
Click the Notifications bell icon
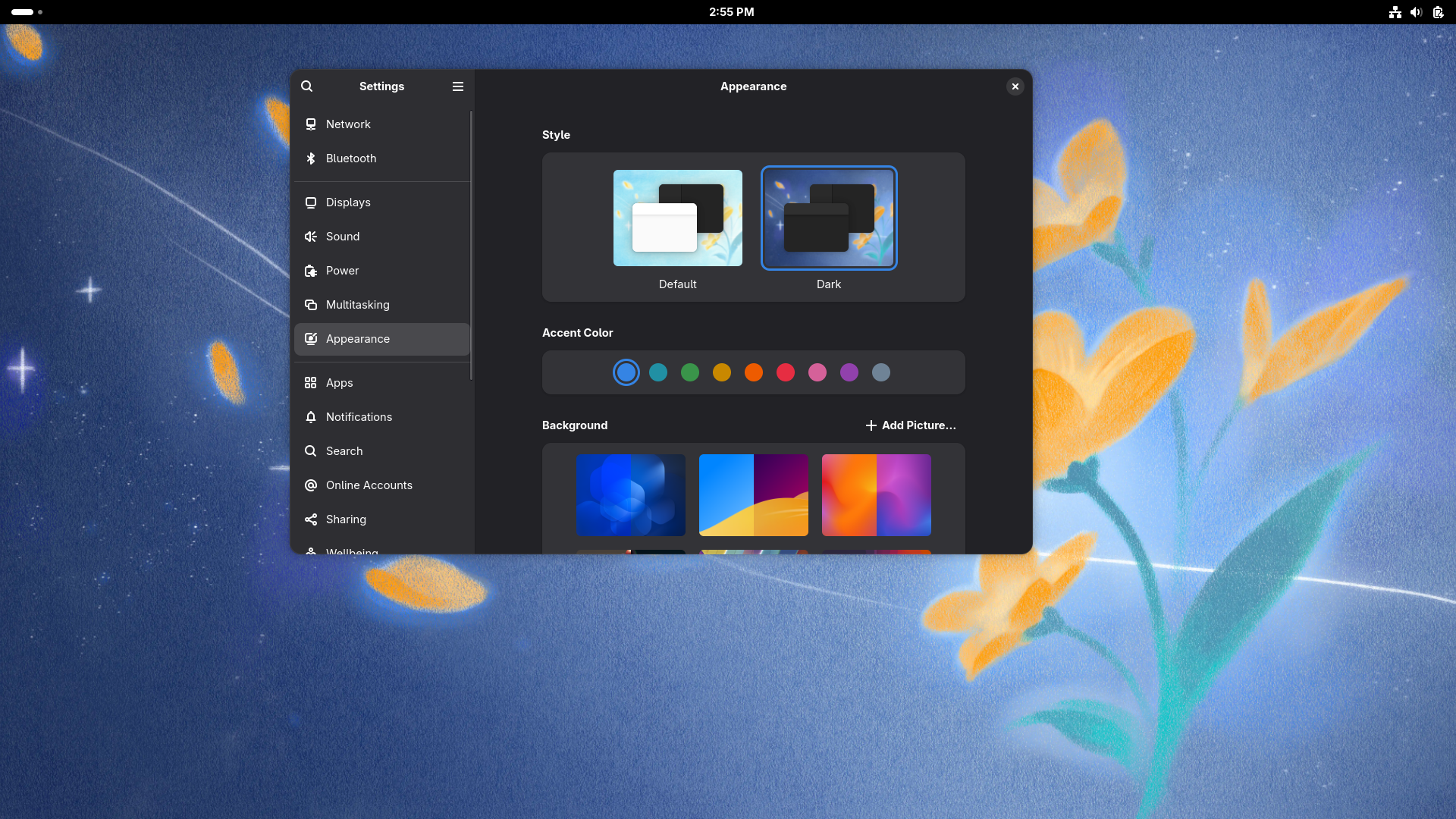point(311,417)
